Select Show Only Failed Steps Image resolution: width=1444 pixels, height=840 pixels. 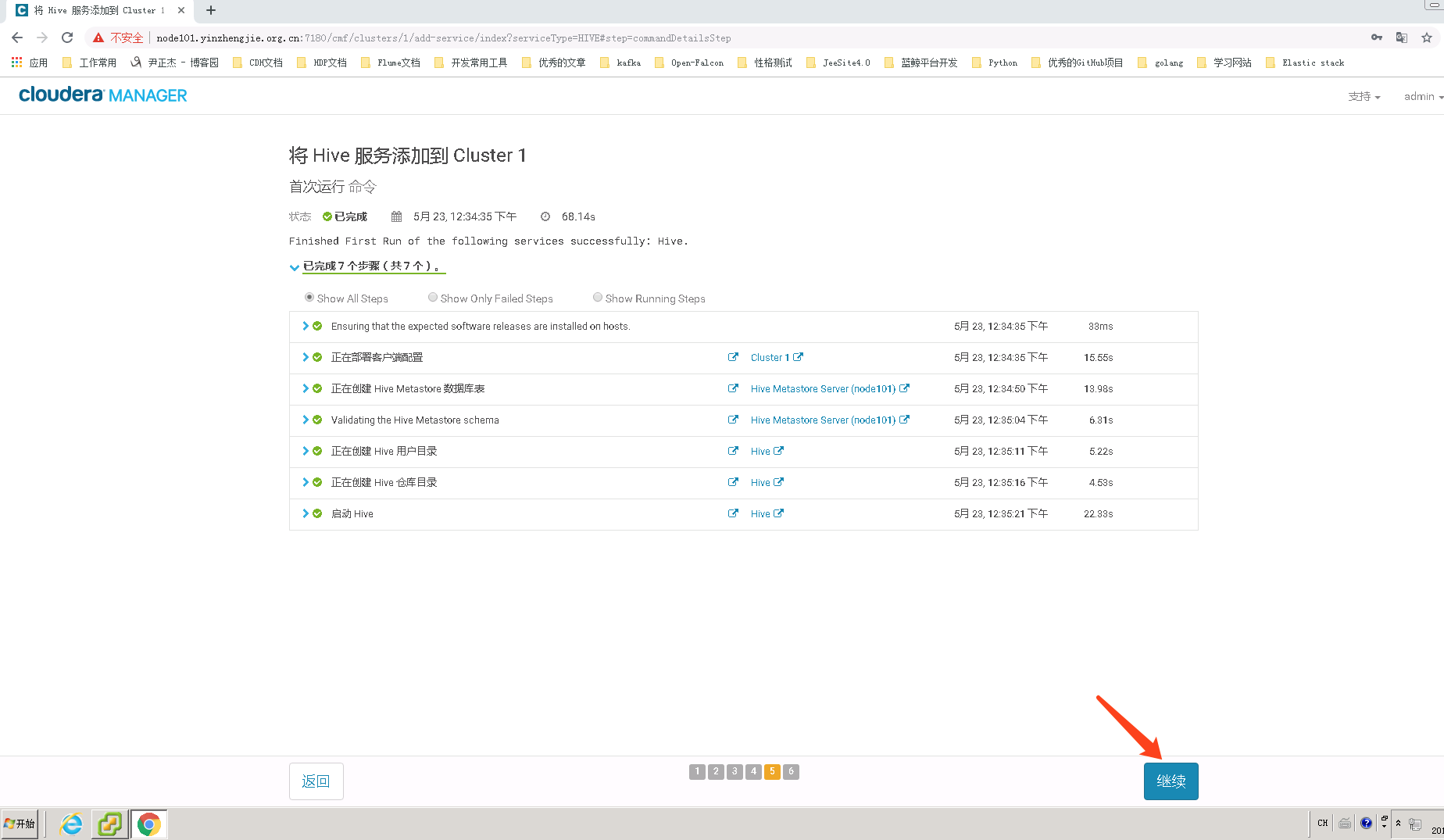click(x=432, y=297)
